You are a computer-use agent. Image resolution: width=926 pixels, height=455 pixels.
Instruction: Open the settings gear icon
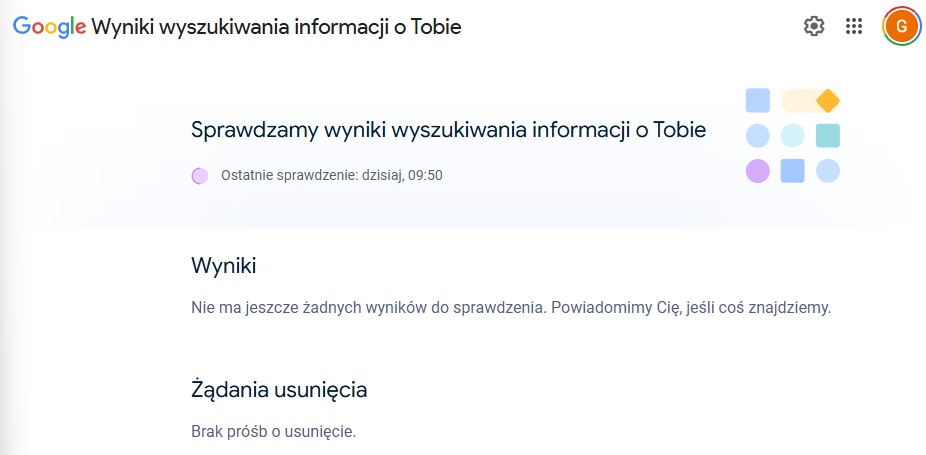click(x=814, y=27)
